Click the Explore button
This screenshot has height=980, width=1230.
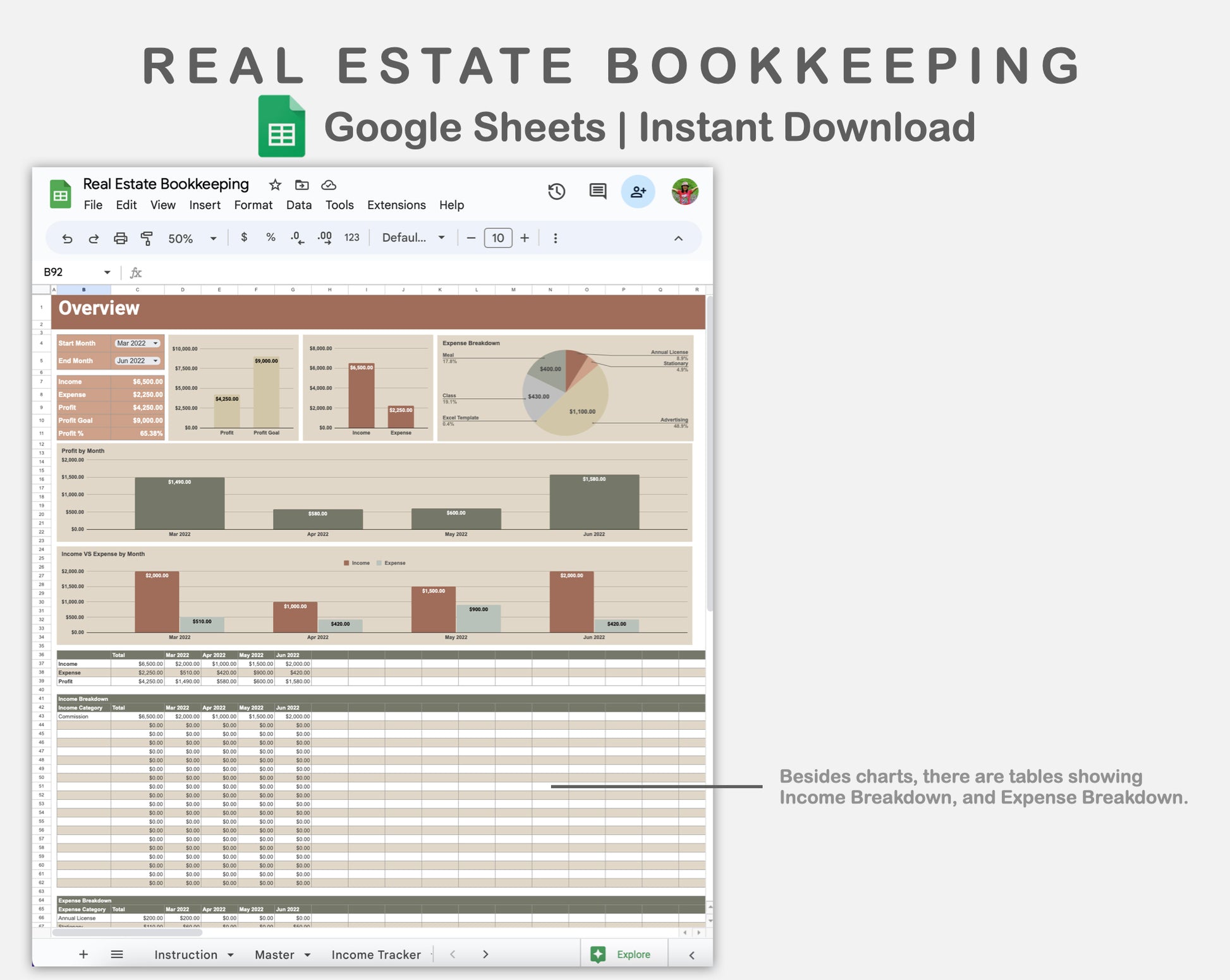[623, 954]
